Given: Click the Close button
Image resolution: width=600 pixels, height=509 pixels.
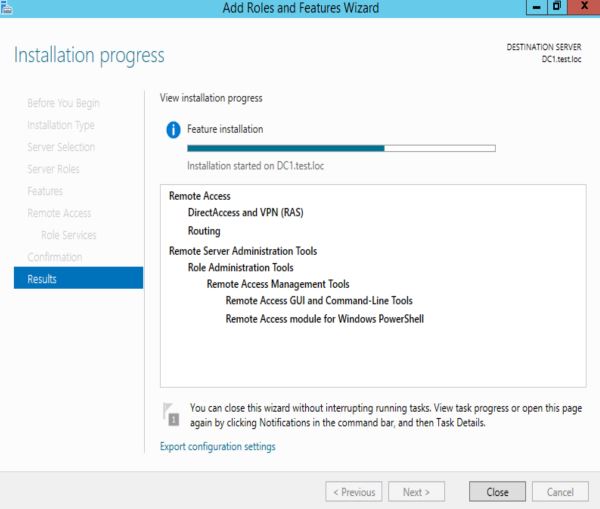Looking at the screenshot, I should pyautogui.click(x=497, y=492).
